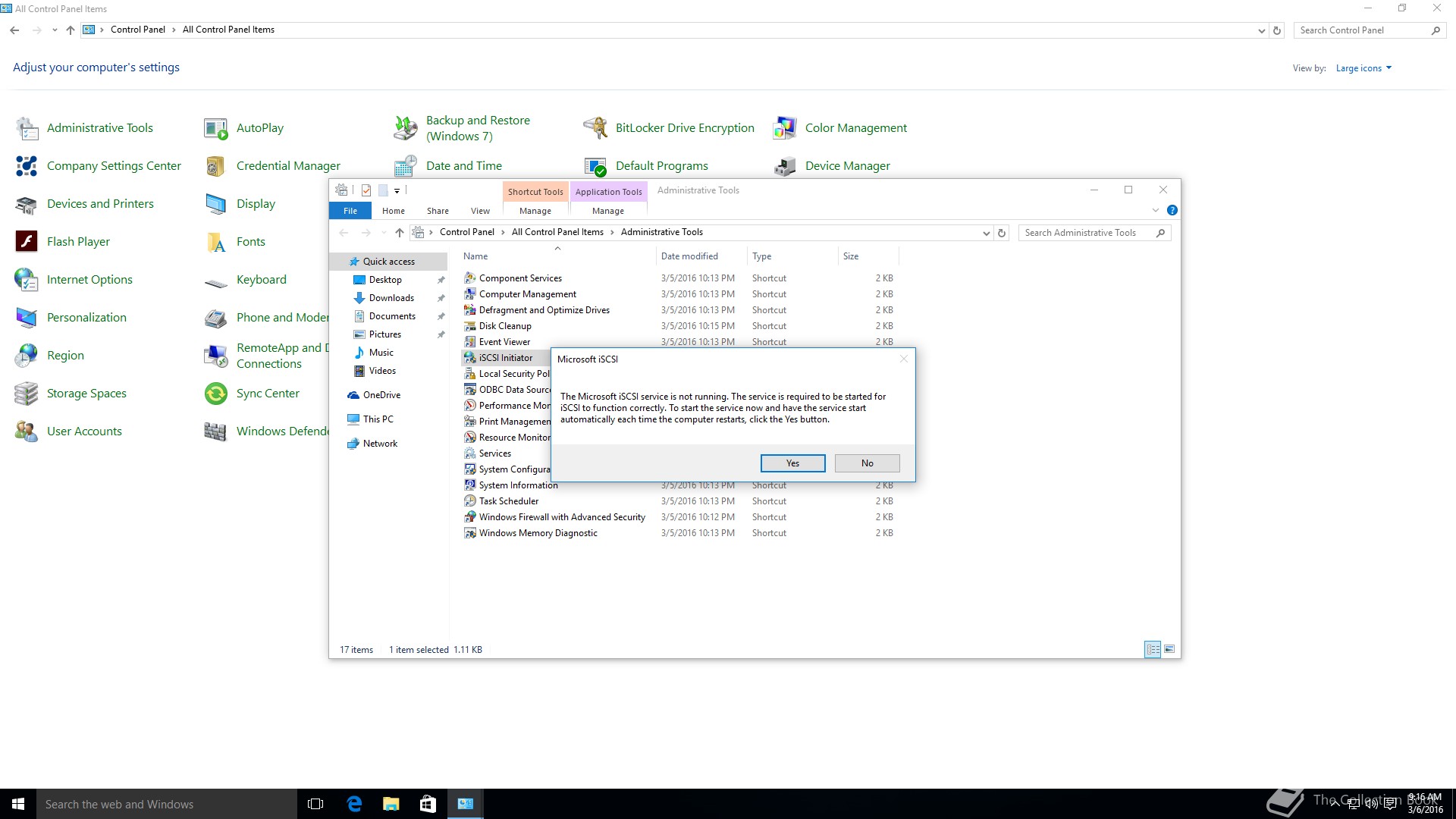
Task: Click Help question mark in Administrative Tools window
Action: coord(1172,210)
